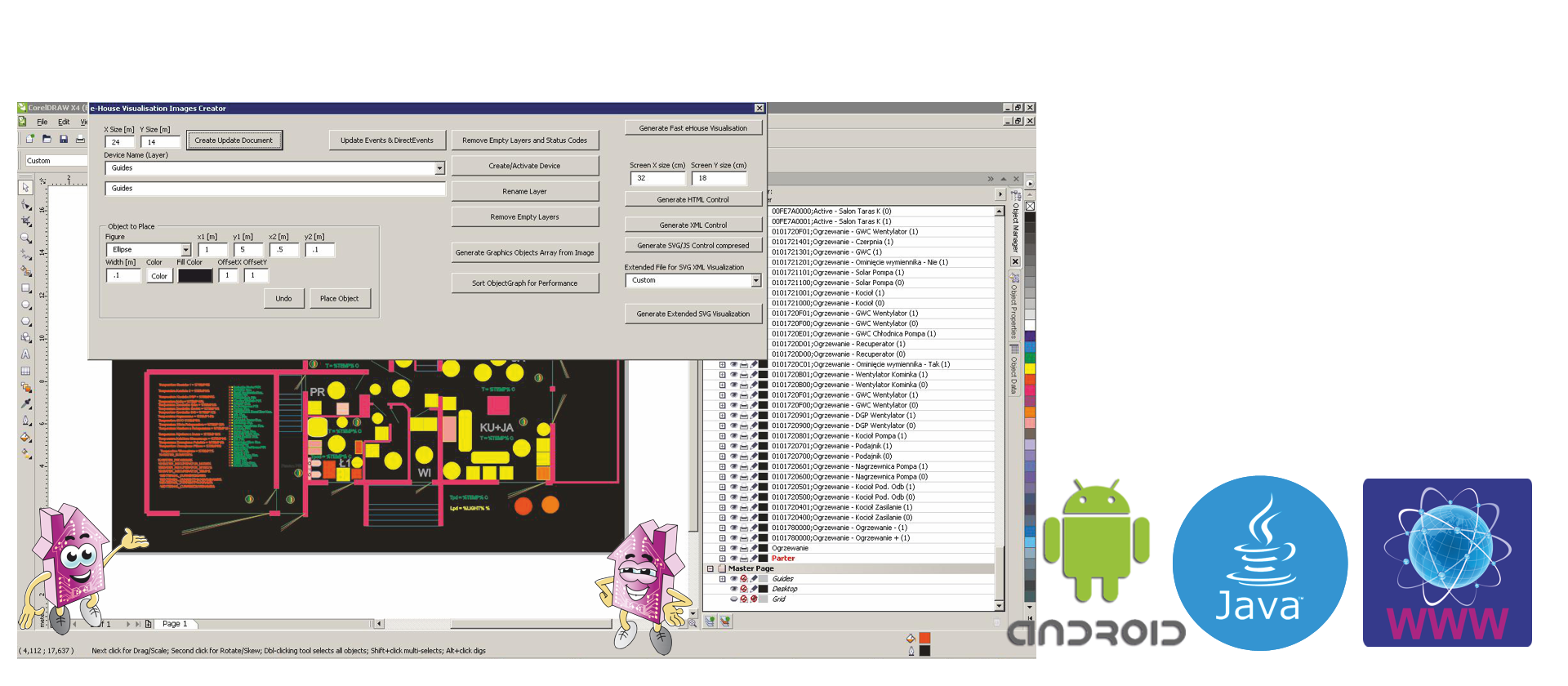Image resolution: width=1568 pixels, height=686 pixels.
Task: Click the New Layer icon in Object Manager
Action: (x=710, y=621)
